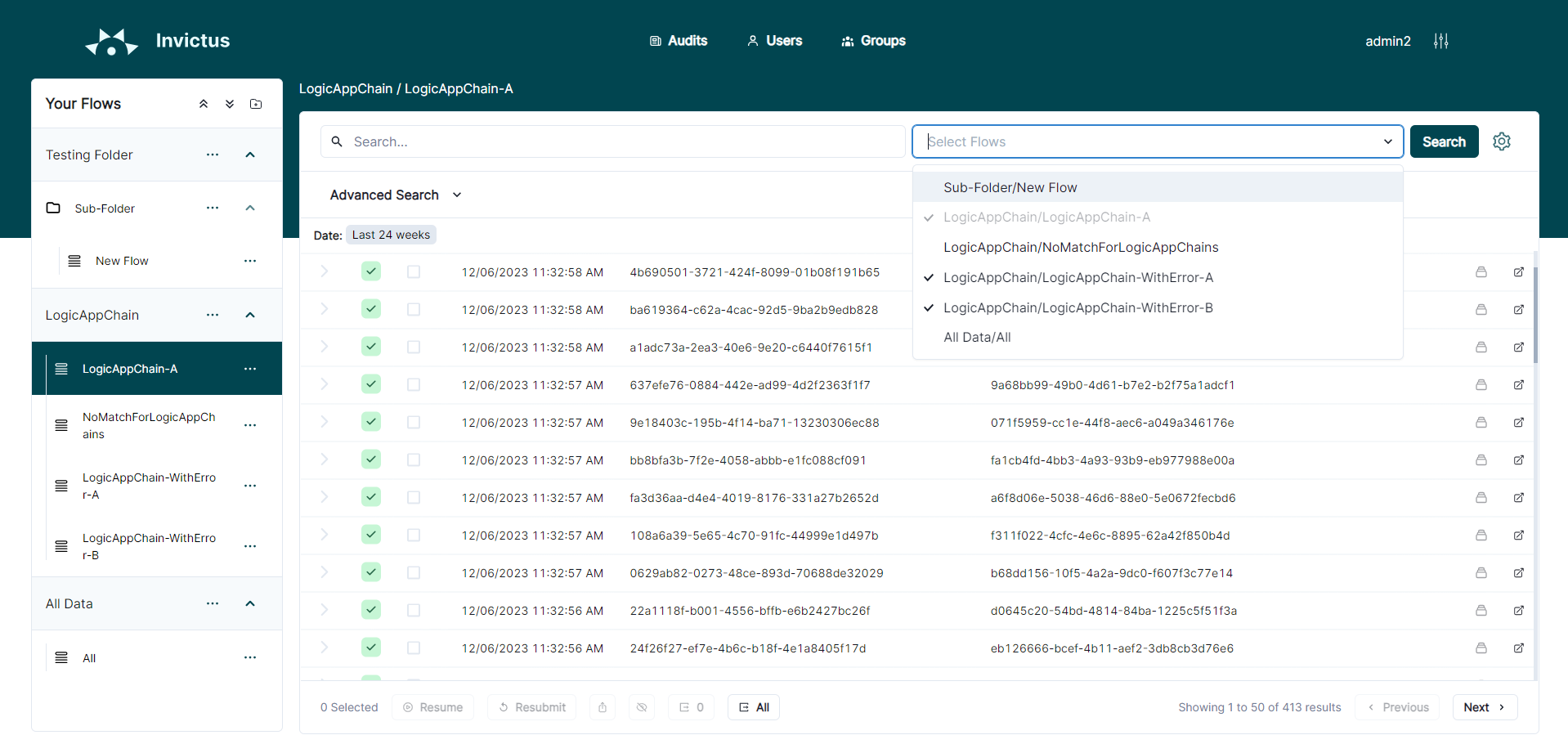The height and width of the screenshot is (753, 1568).
Task: Open first transaction via its external-link icon
Action: [x=1518, y=271]
